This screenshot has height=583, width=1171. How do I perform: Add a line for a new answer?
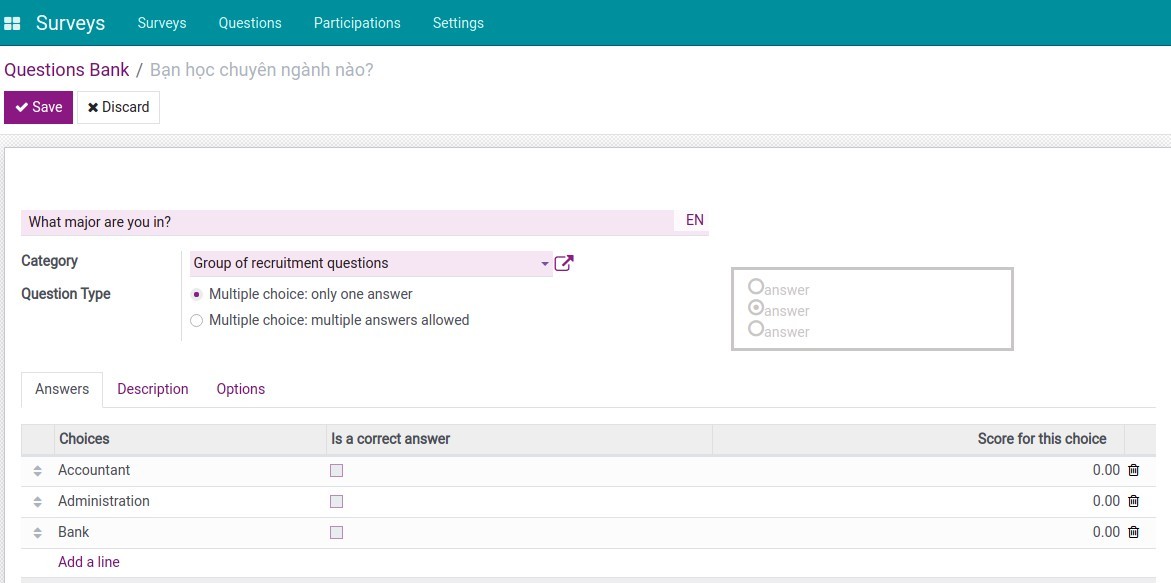point(88,561)
